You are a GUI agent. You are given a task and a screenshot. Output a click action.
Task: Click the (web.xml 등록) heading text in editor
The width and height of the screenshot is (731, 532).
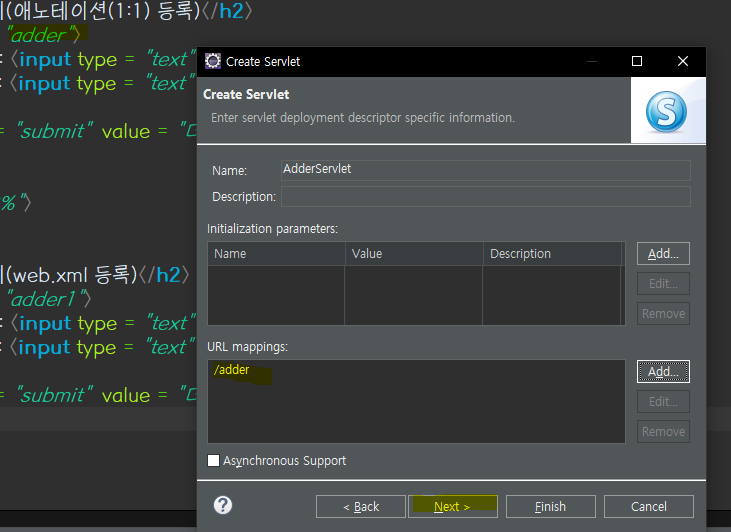pos(71,275)
